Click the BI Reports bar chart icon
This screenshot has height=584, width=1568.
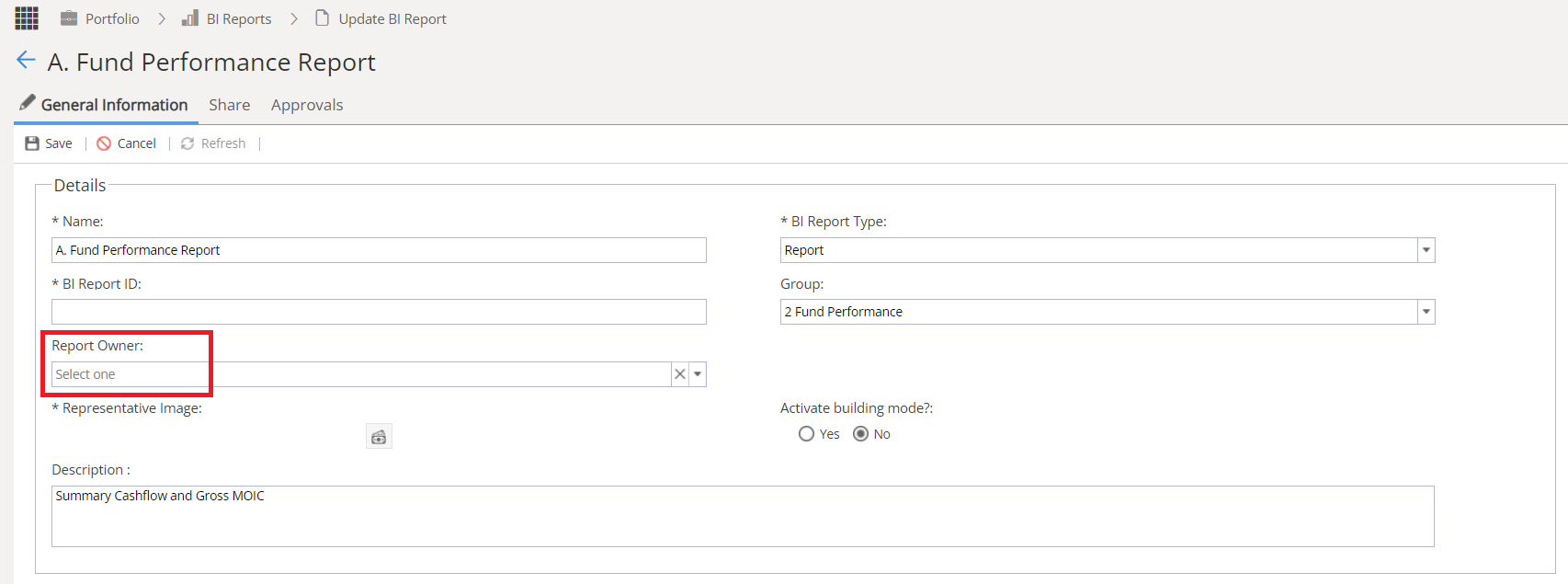[190, 18]
